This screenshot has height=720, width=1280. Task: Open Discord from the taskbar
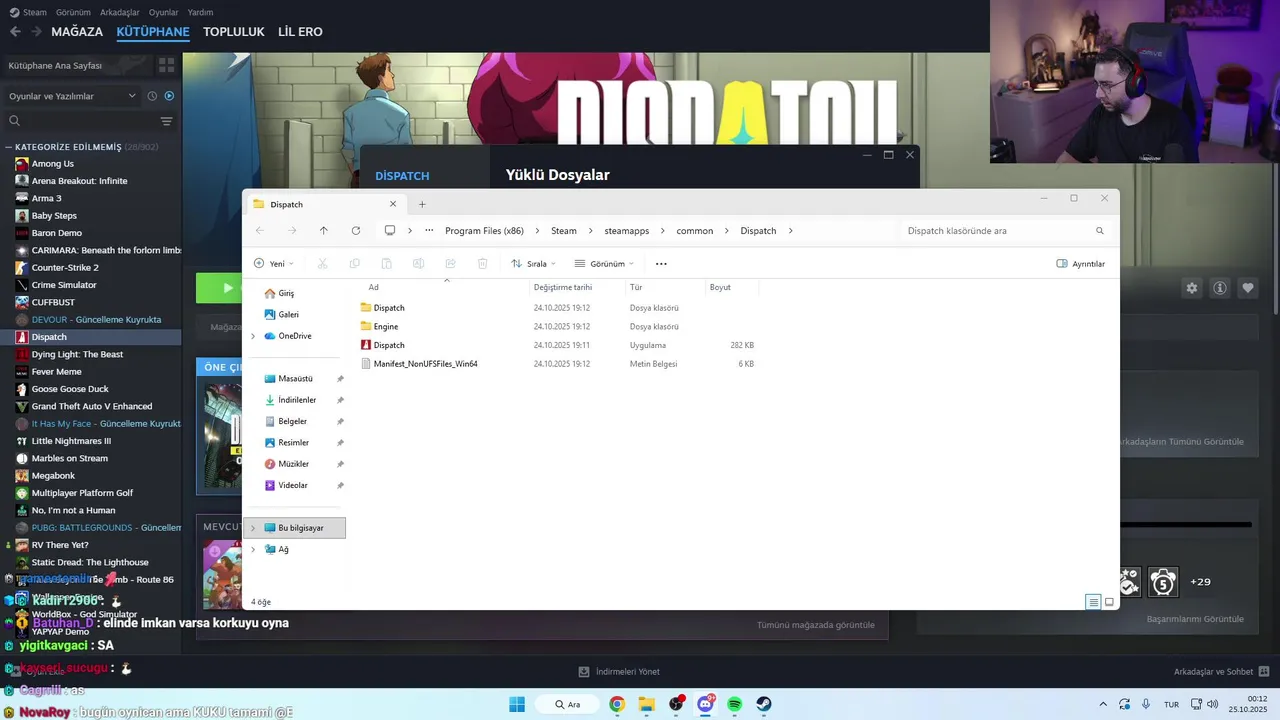point(706,704)
